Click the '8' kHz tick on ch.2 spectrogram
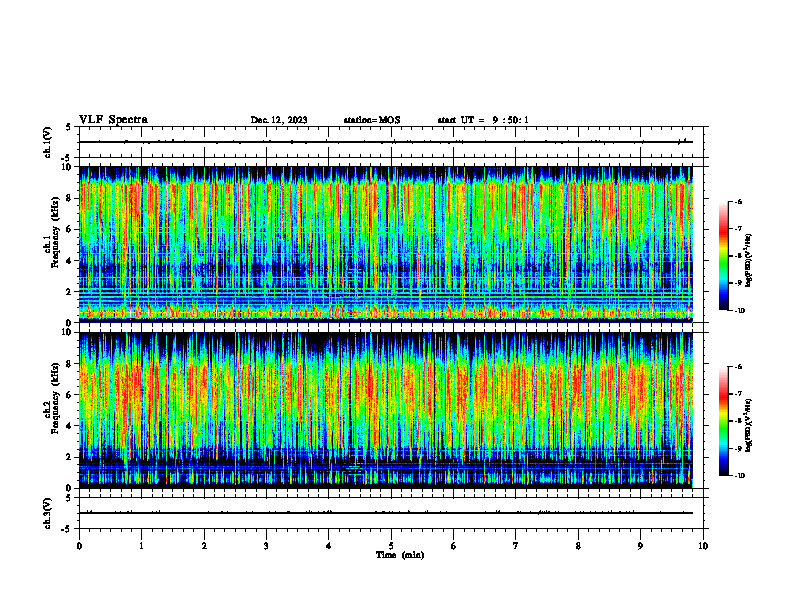This screenshot has width=792, height=612. (x=70, y=364)
